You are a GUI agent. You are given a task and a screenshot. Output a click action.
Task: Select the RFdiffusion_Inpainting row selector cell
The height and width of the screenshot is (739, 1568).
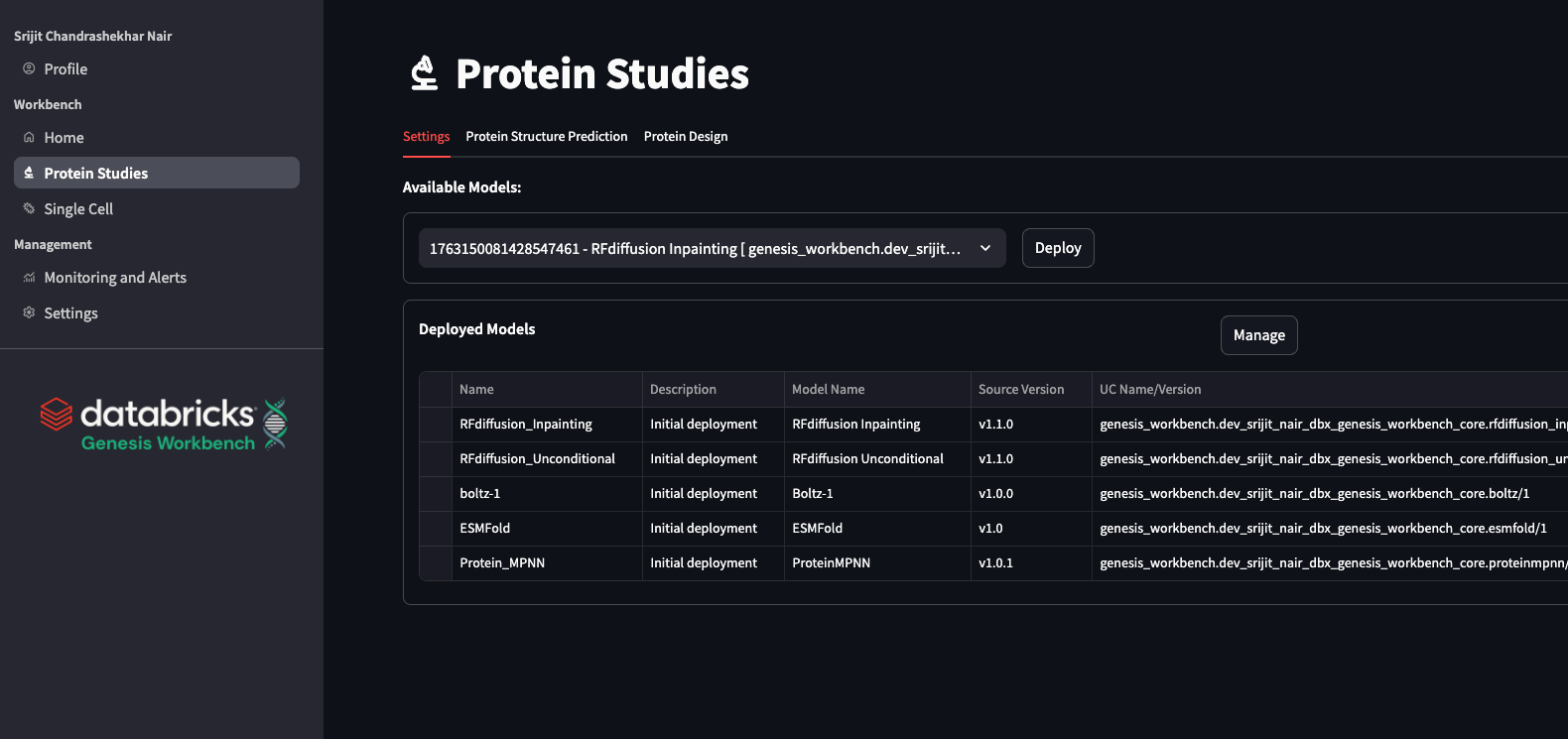(x=436, y=425)
